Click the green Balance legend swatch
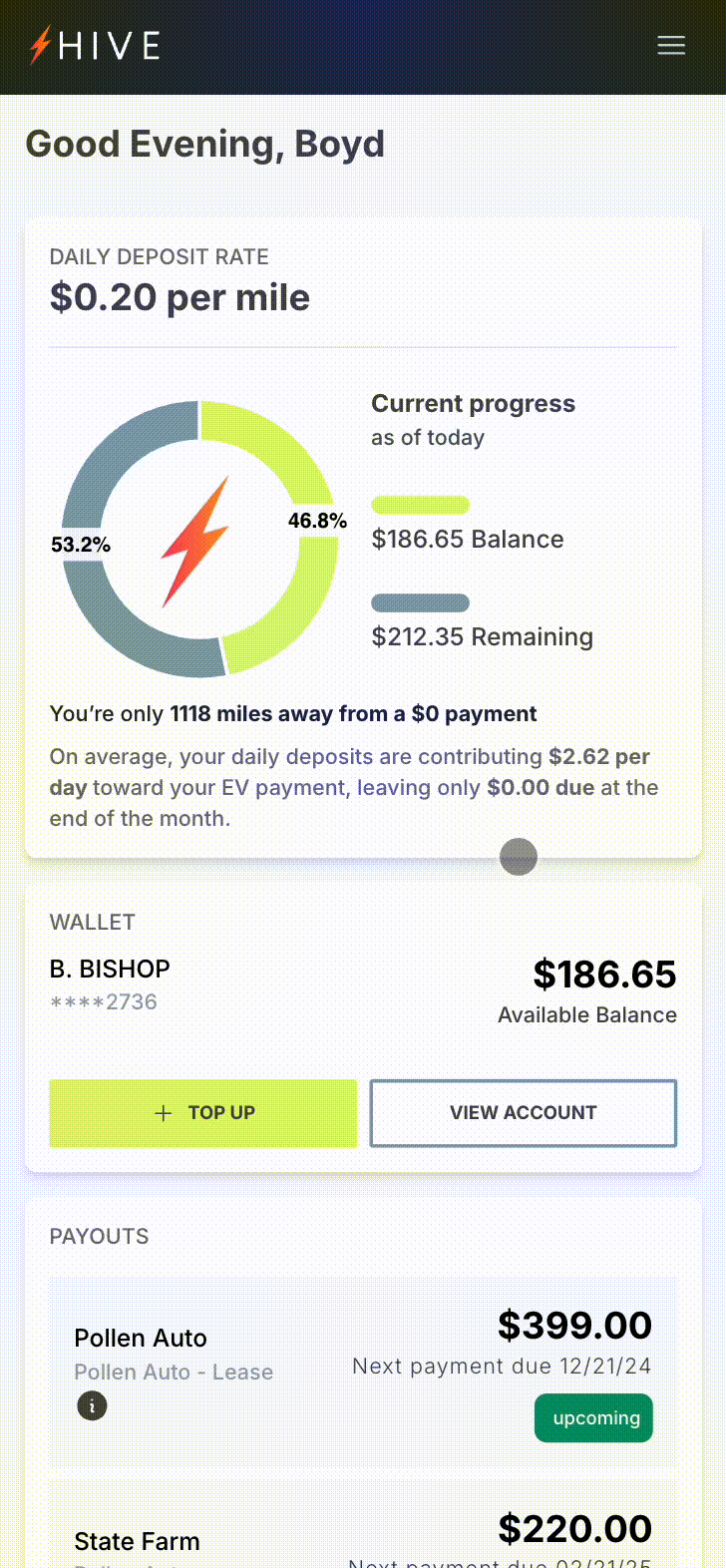The width and height of the screenshot is (726, 1568). [x=420, y=505]
